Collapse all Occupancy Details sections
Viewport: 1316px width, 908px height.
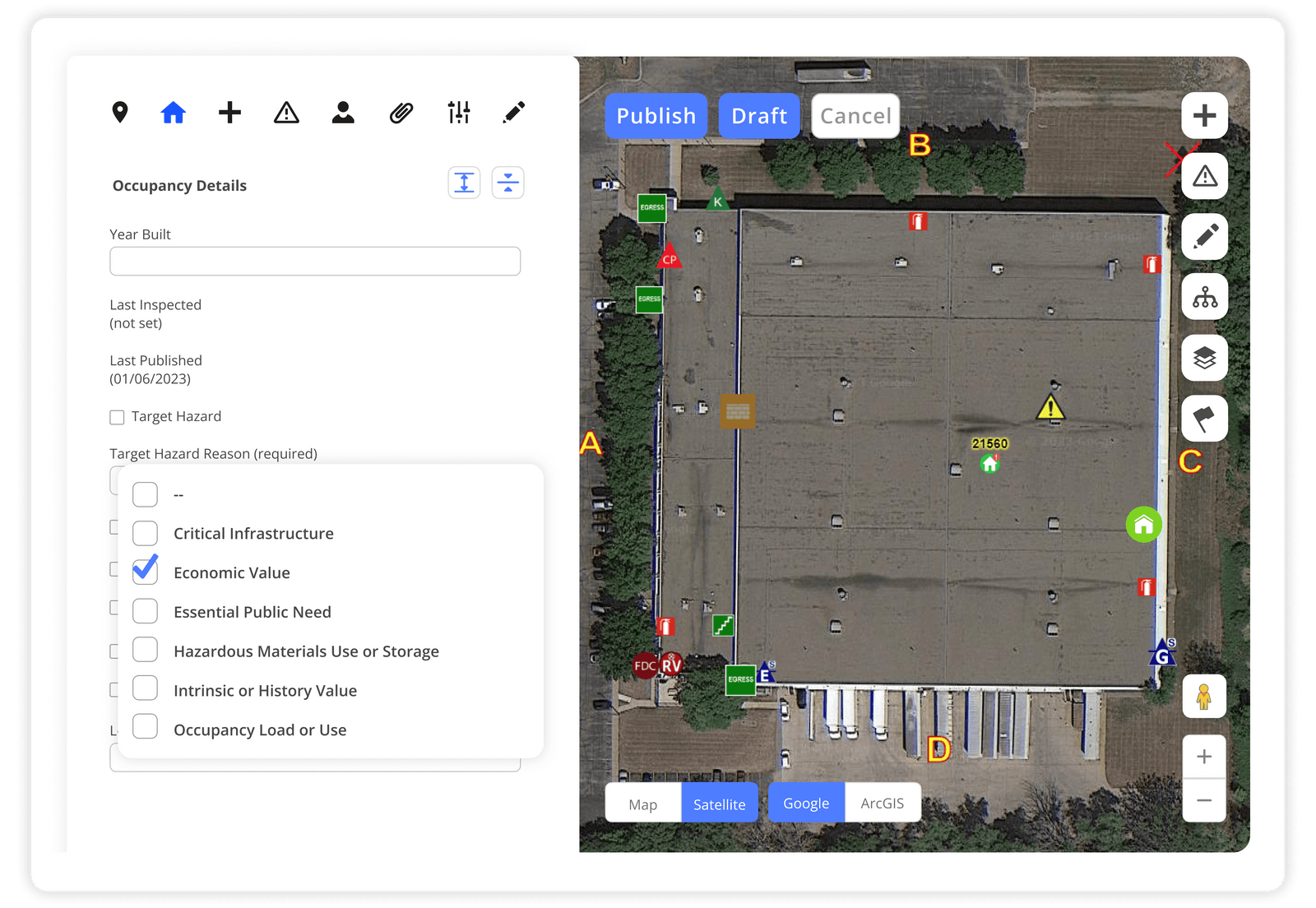point(508,182)
